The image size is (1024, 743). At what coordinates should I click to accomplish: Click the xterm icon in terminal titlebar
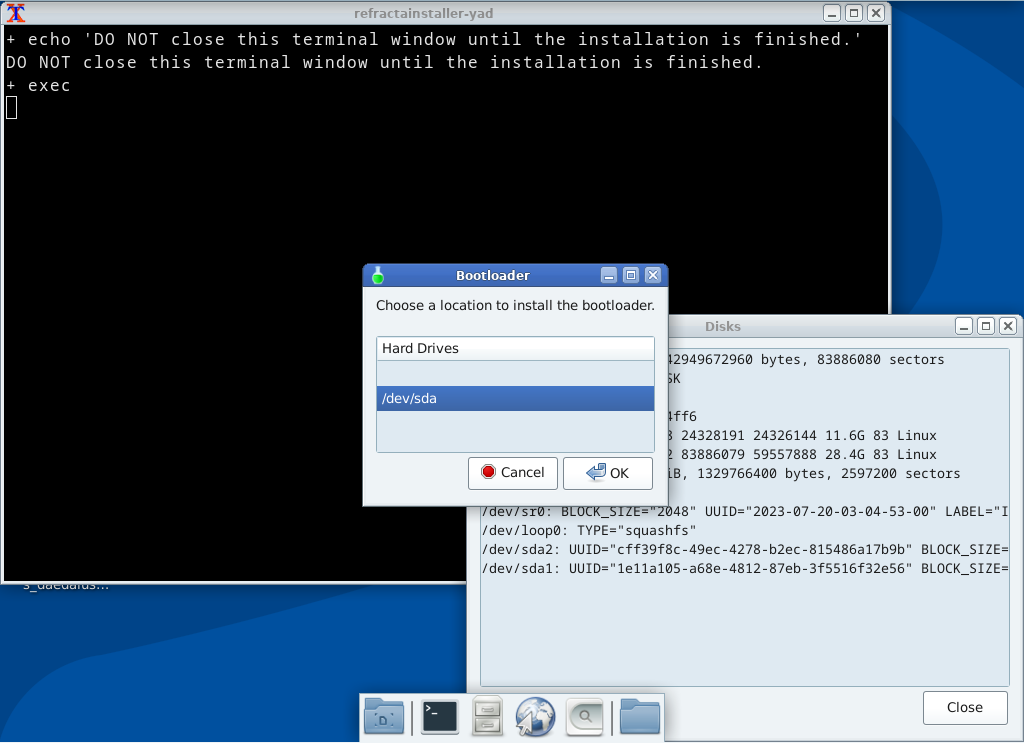[15, 13]
